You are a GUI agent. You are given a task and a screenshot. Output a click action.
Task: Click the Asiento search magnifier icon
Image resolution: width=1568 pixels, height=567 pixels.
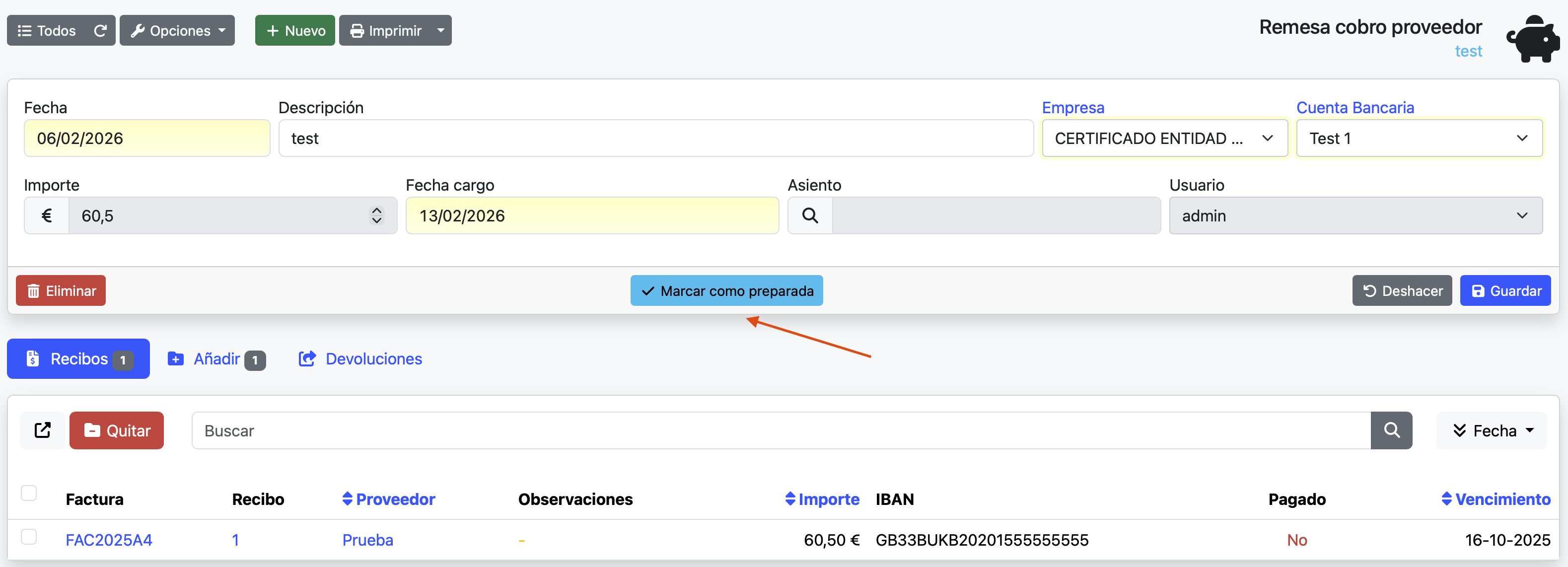tap(809, 215)
